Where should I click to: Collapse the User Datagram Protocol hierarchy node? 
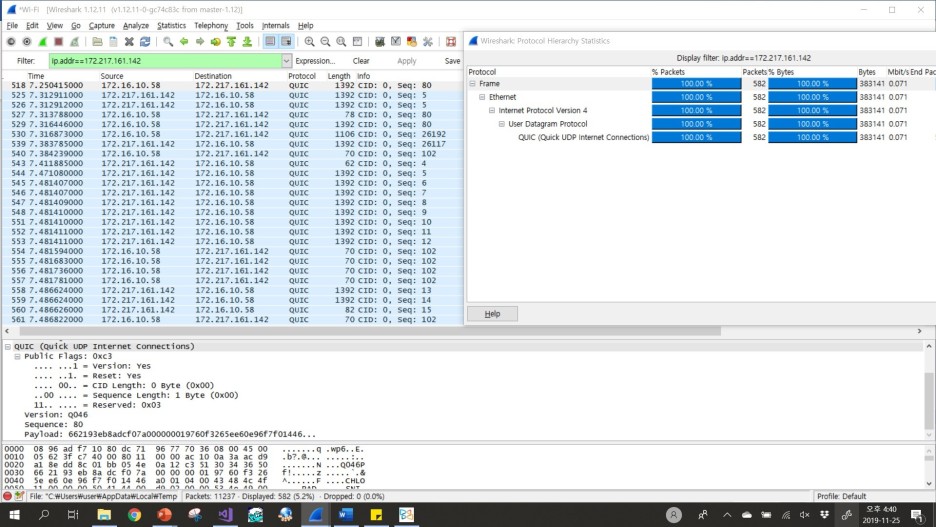[x=501, y=124]
